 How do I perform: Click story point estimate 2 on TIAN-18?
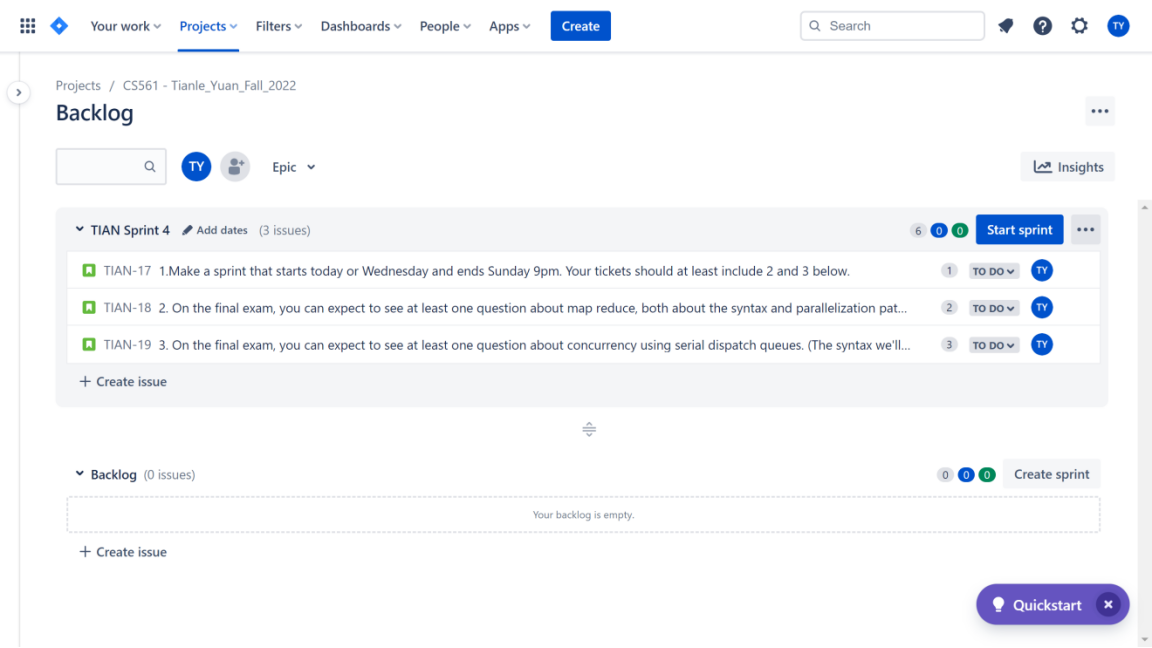coord(948,308)
